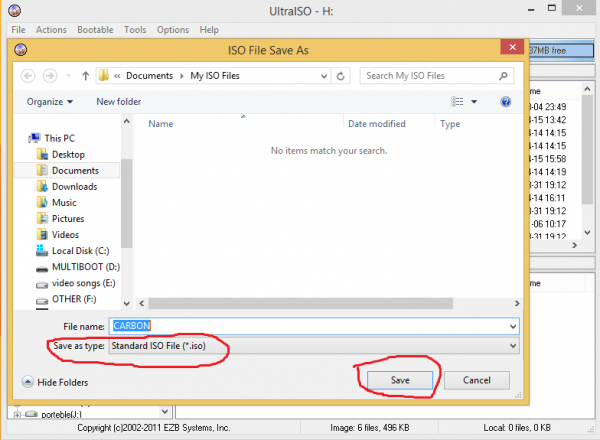
Task: Click the refresh icon in address bar
Action: [x=341, y=76]
